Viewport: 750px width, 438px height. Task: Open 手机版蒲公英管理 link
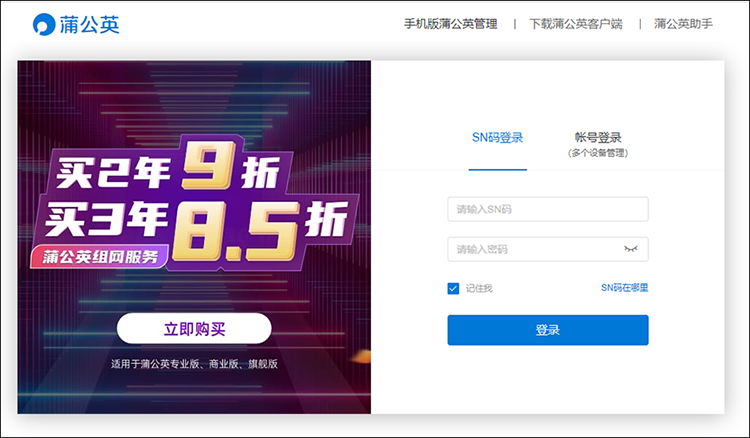450,24
